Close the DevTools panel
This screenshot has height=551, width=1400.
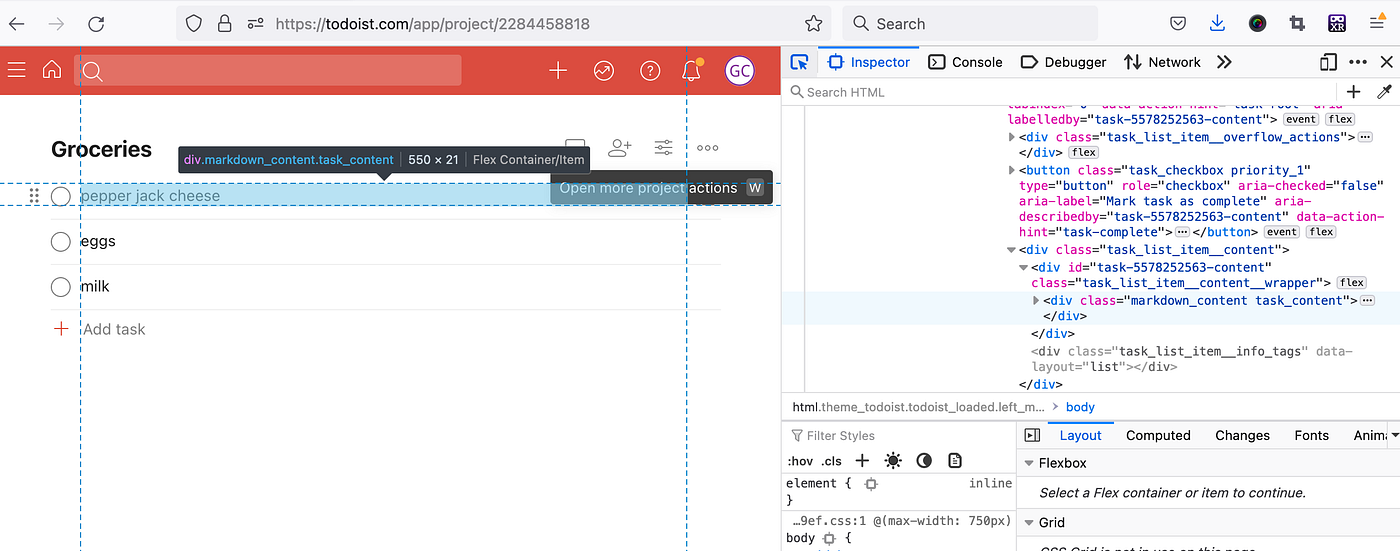click(1386, 62)
